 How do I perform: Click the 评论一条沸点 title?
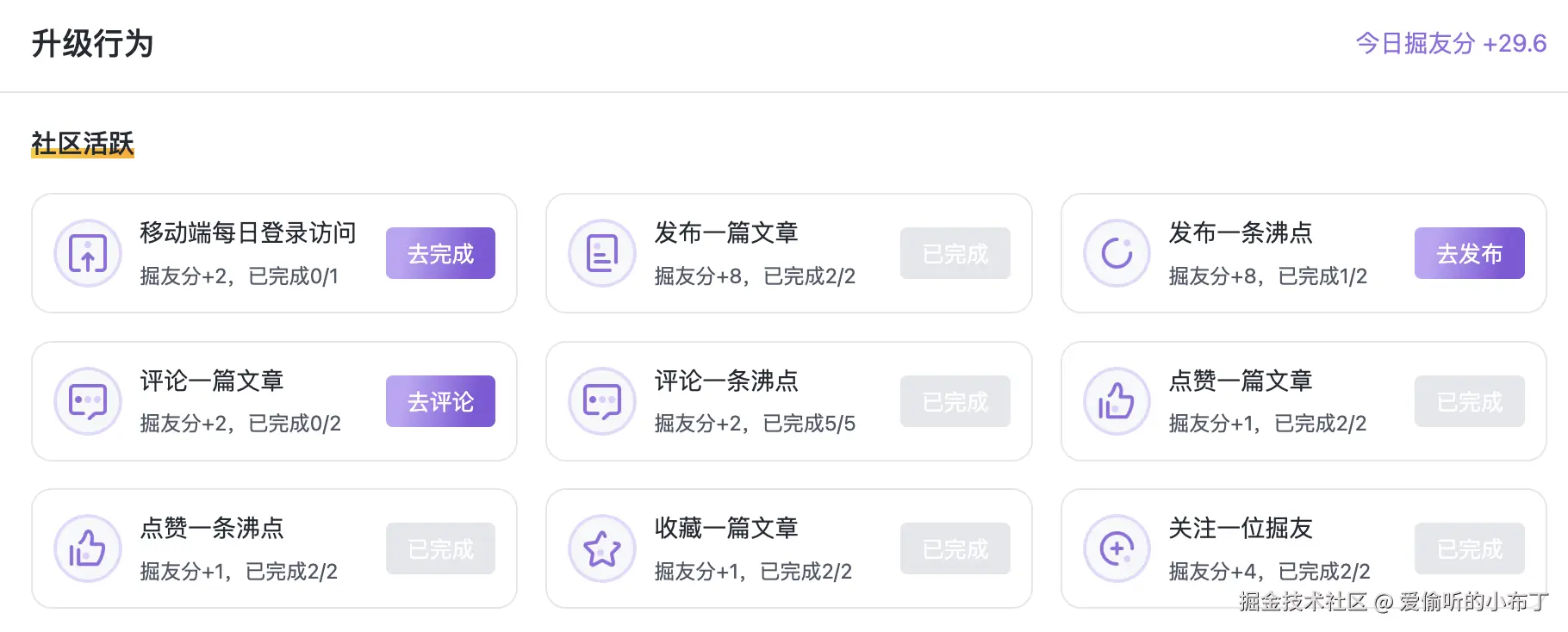pos(726,381)
